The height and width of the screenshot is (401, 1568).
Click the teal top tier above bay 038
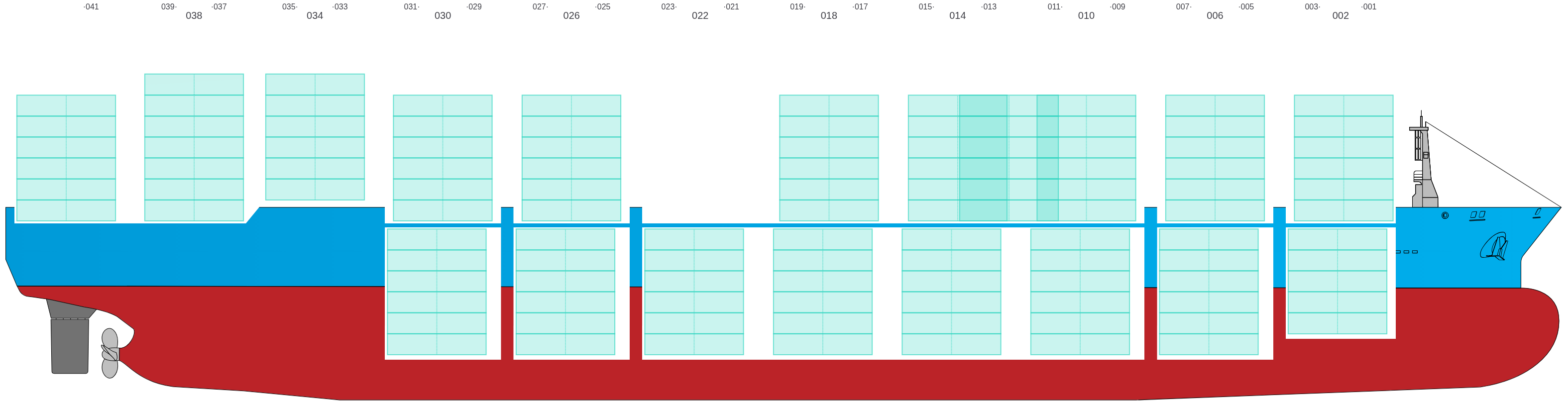pos(194,79)
